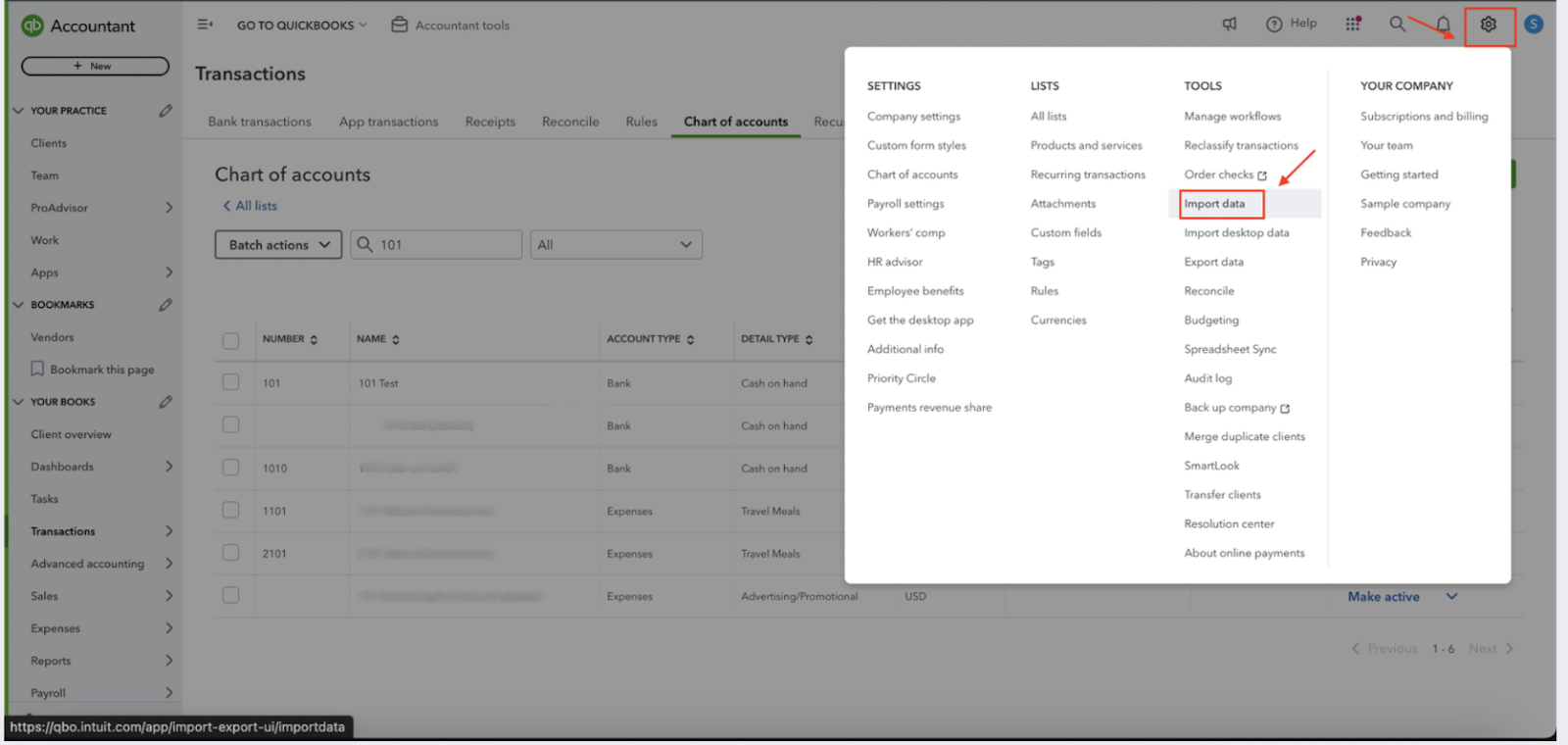The width and height of the screenshot is (1568, 745).
Task: Expand Advanced accounting chevron
Action: [169, 564]
